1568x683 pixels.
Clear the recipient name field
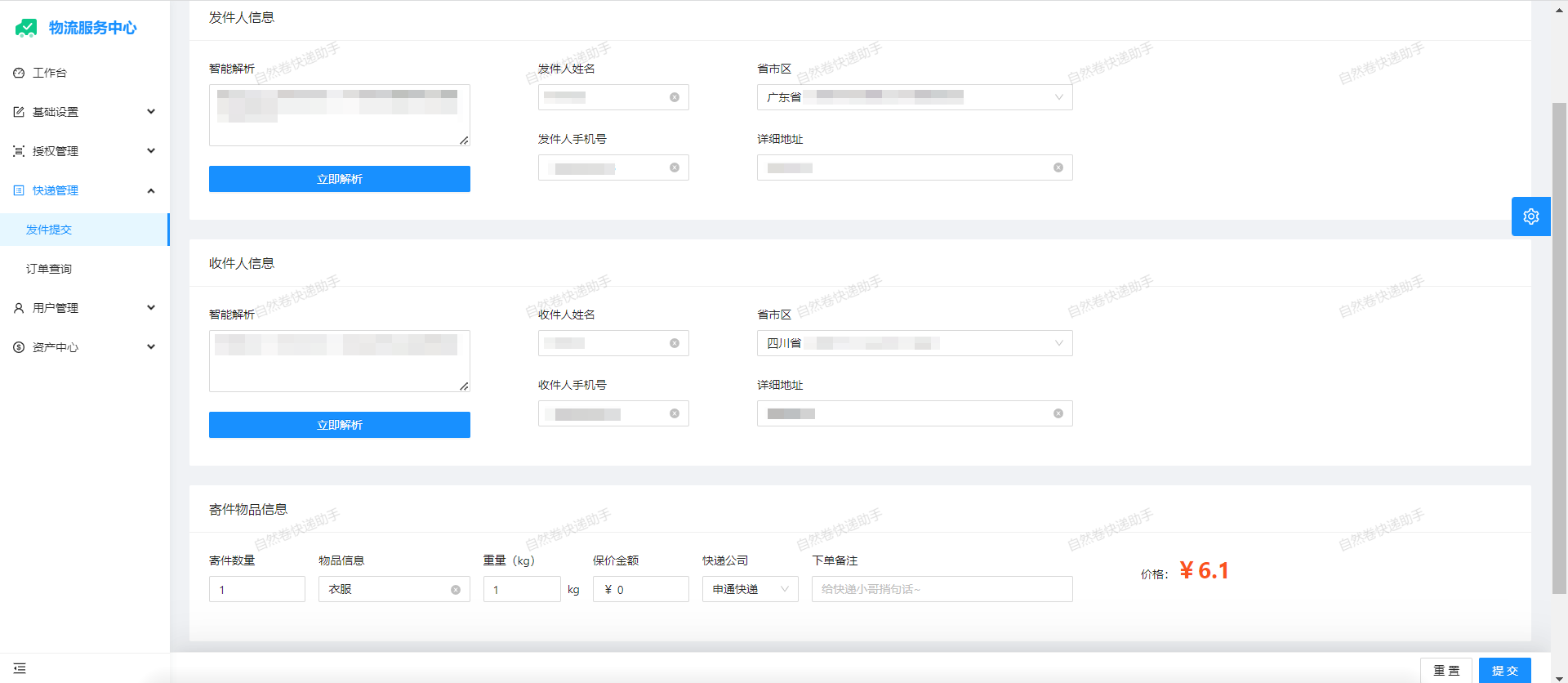point(675,343)
